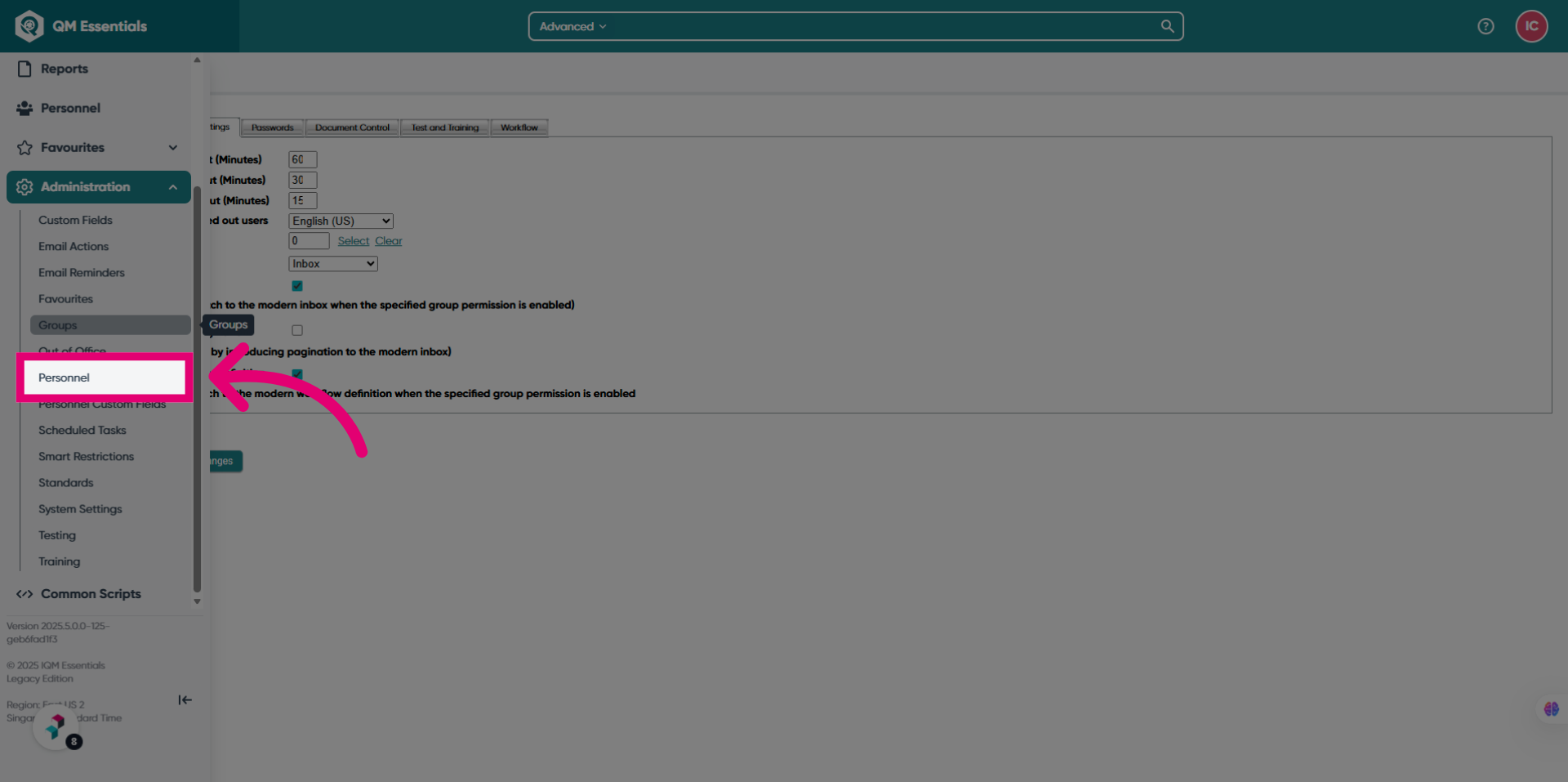
Task: Click the Common Scripts code icon
Action: click(x=24, y=594)
